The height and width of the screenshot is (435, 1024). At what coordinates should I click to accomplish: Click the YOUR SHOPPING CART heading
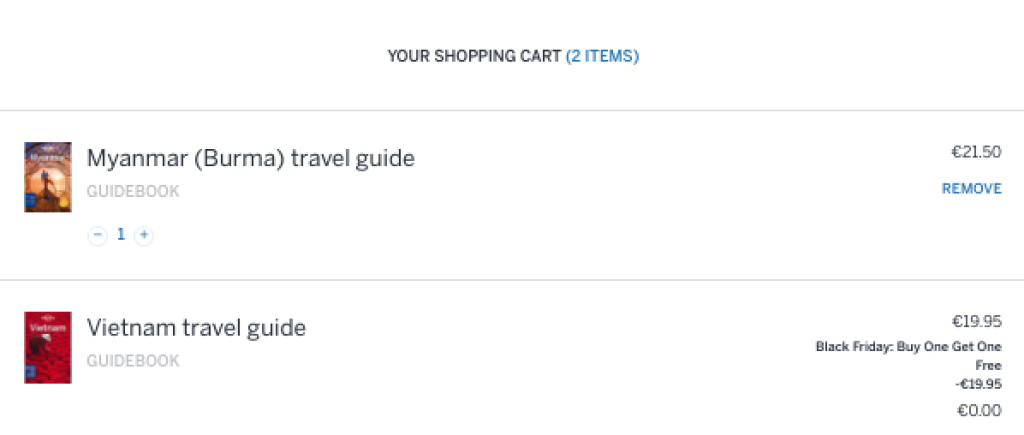pos(474,57)
